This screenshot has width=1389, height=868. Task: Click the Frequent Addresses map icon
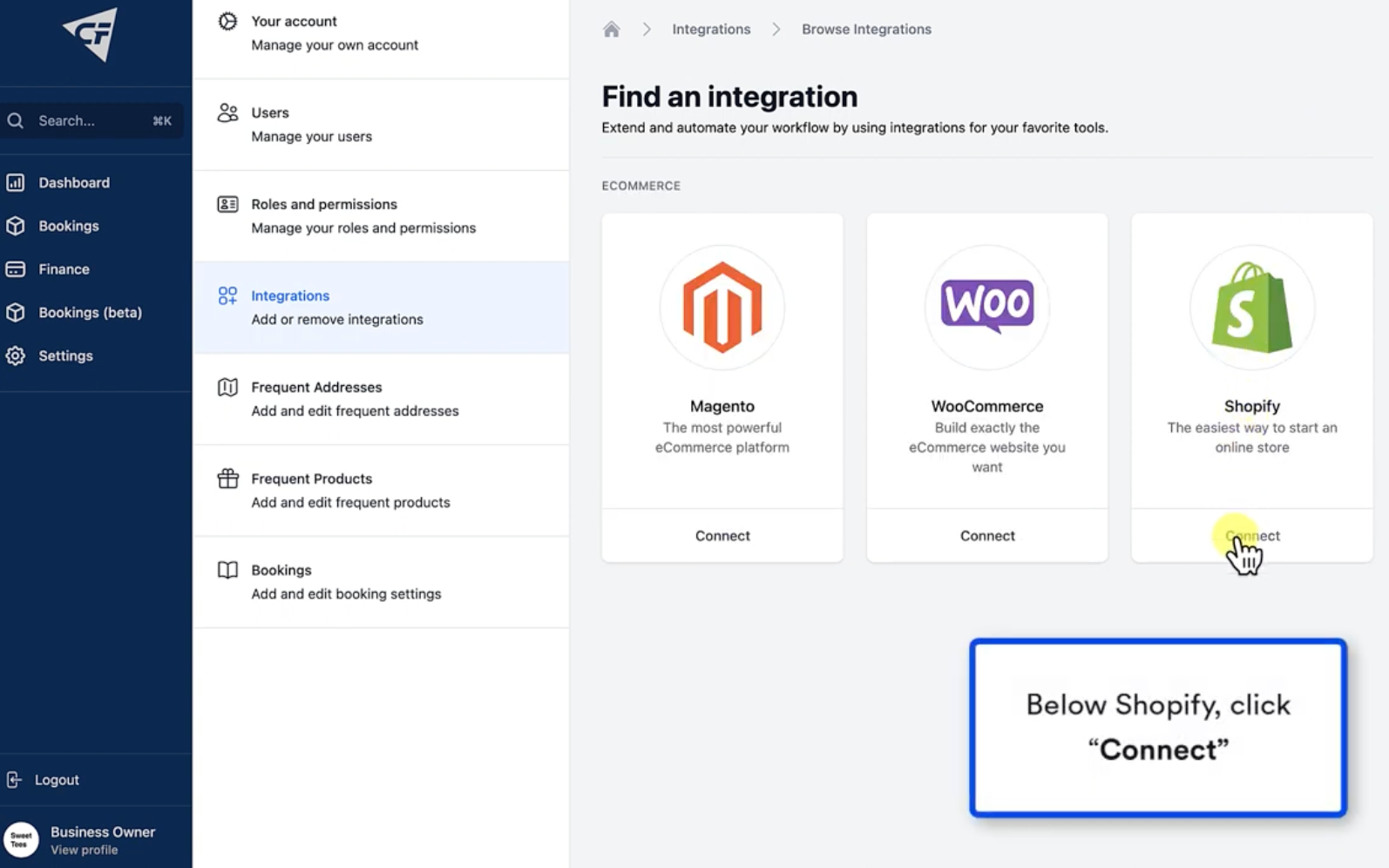click(227, 387)
